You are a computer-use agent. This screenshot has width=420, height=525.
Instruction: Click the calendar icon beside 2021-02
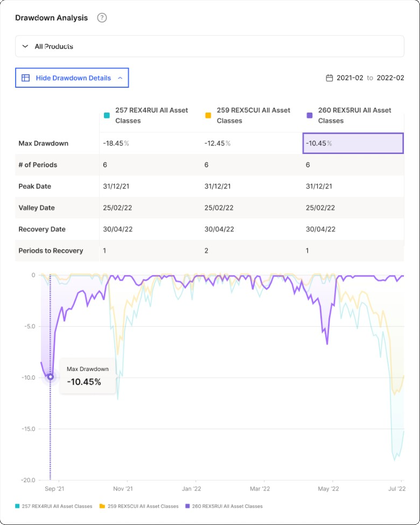[329, 78]
